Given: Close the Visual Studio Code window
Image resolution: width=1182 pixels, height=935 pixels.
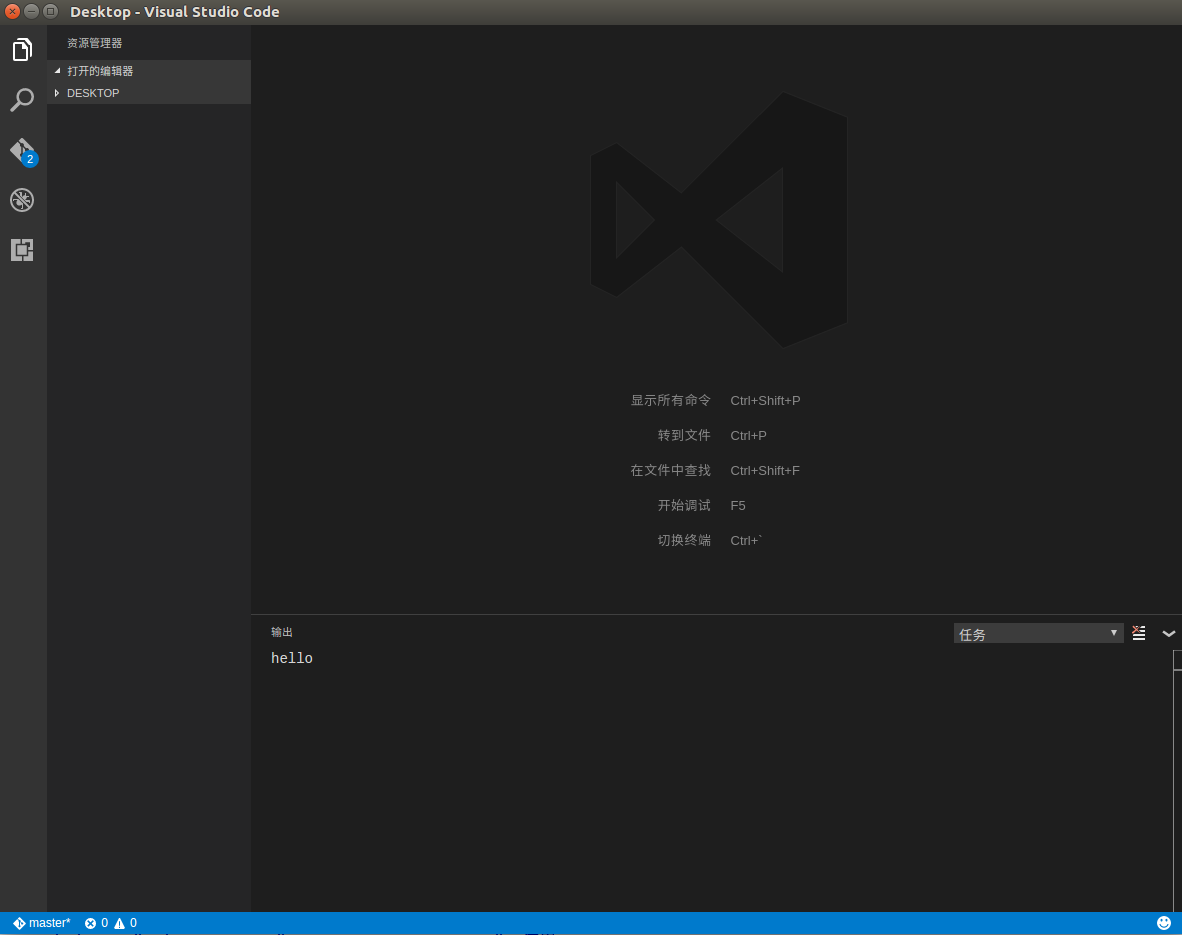Looking at the screenshot, I should (12, 11).
